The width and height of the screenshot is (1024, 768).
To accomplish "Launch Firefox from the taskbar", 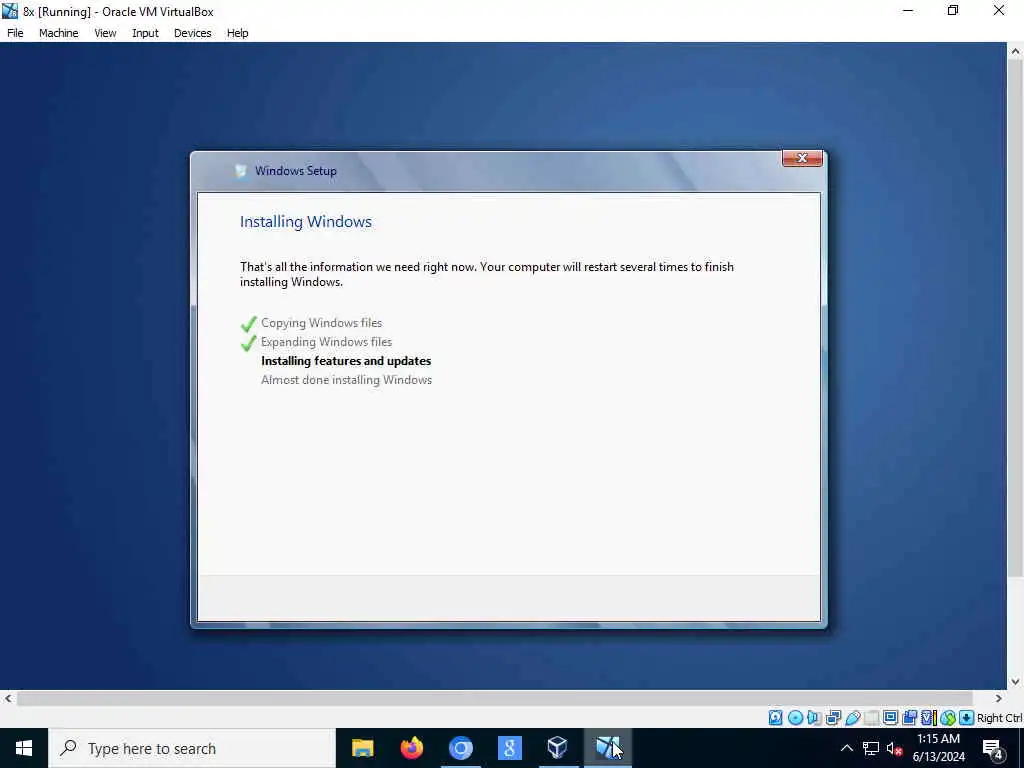I will 411,748.
